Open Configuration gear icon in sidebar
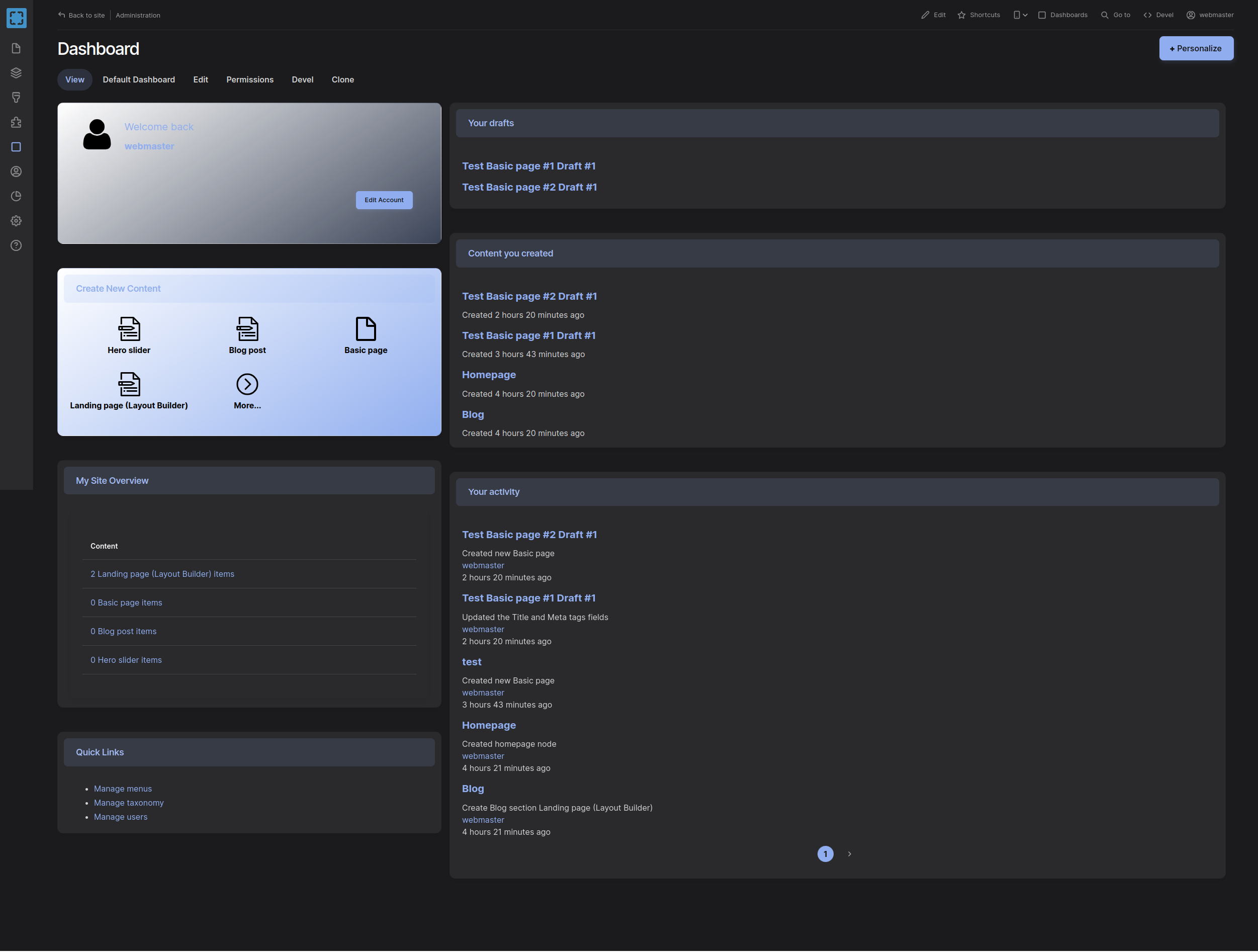Image resolution: width=1258 pixels, height=952 pixels. [16, 221]
